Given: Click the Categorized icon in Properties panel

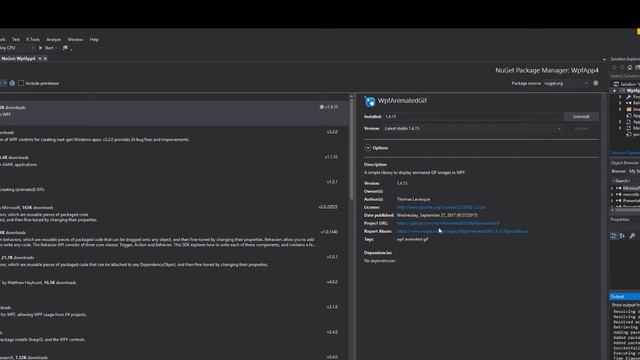Looking at the screenshot, I should (x=614, y=236).
